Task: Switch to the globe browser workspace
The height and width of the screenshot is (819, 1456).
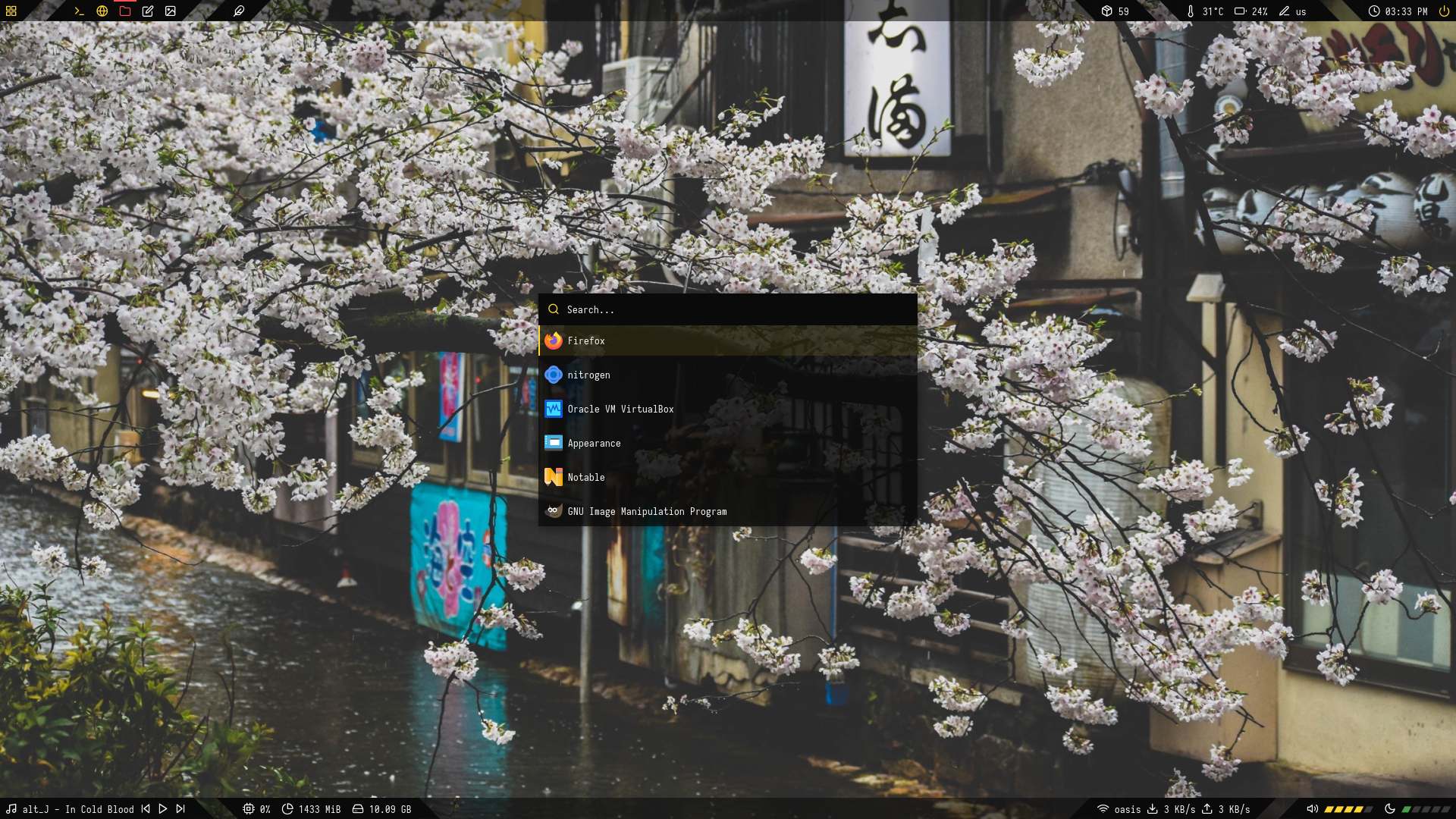Action: tap(102, 11)
